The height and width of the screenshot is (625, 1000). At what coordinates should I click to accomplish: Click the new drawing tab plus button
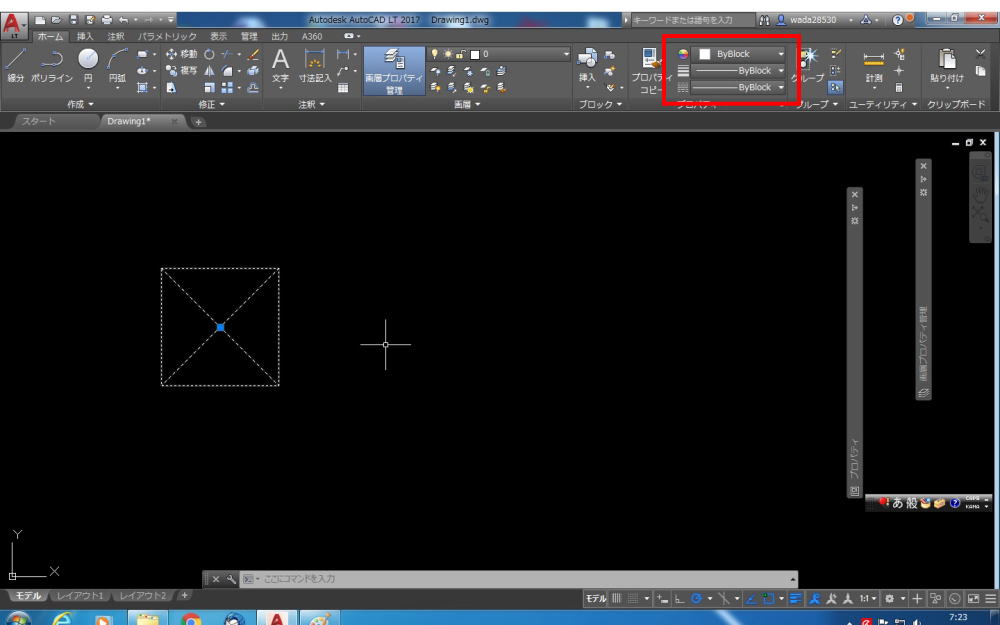click(x=198, y=122)
